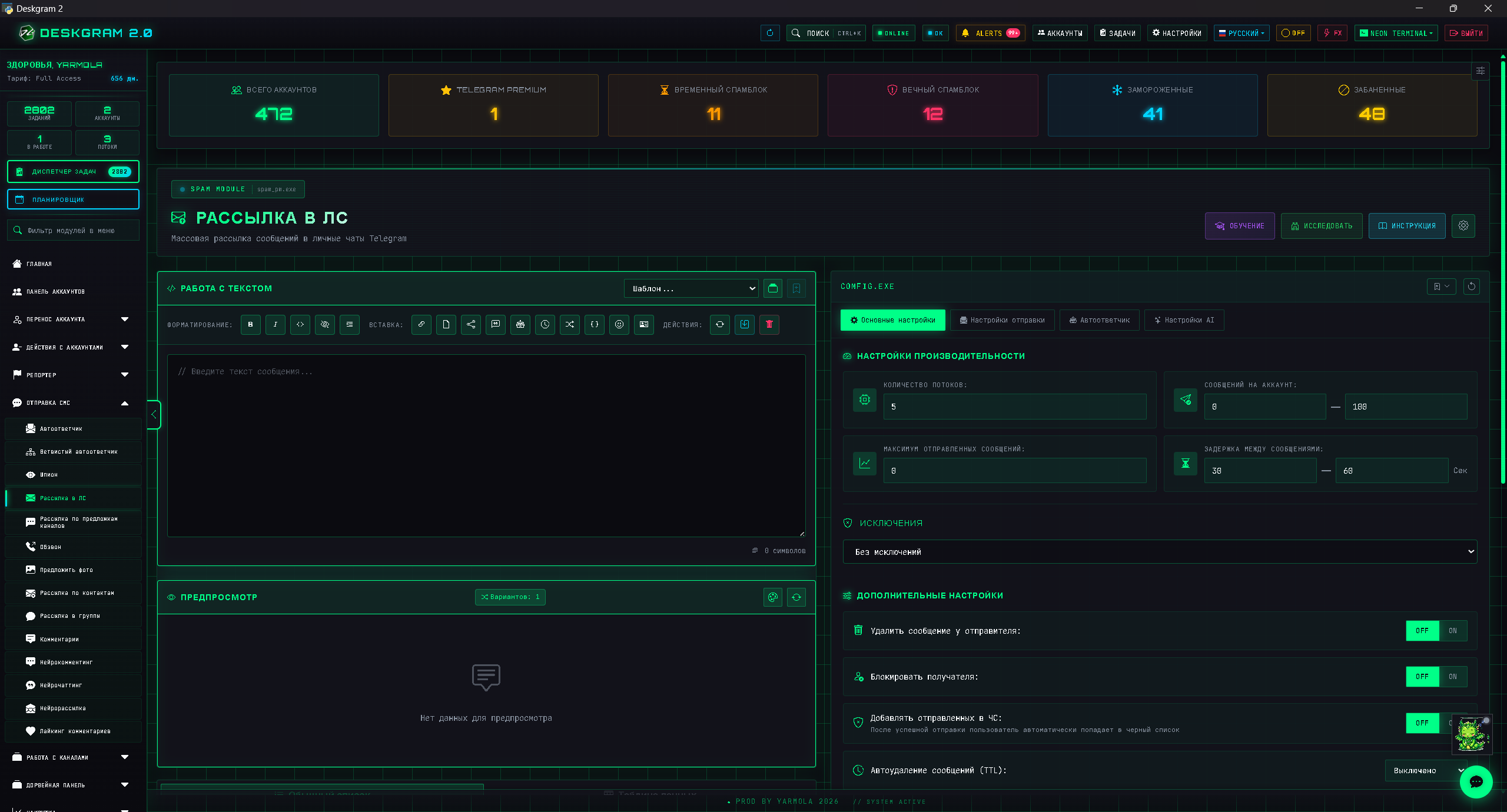
Task: Insert a link with the chain icon
Action: coord(421,324)
